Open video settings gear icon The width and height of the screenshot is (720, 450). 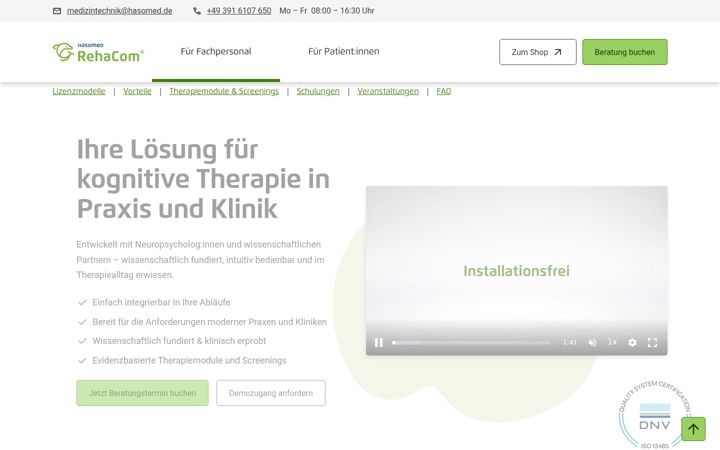(632, 343)
